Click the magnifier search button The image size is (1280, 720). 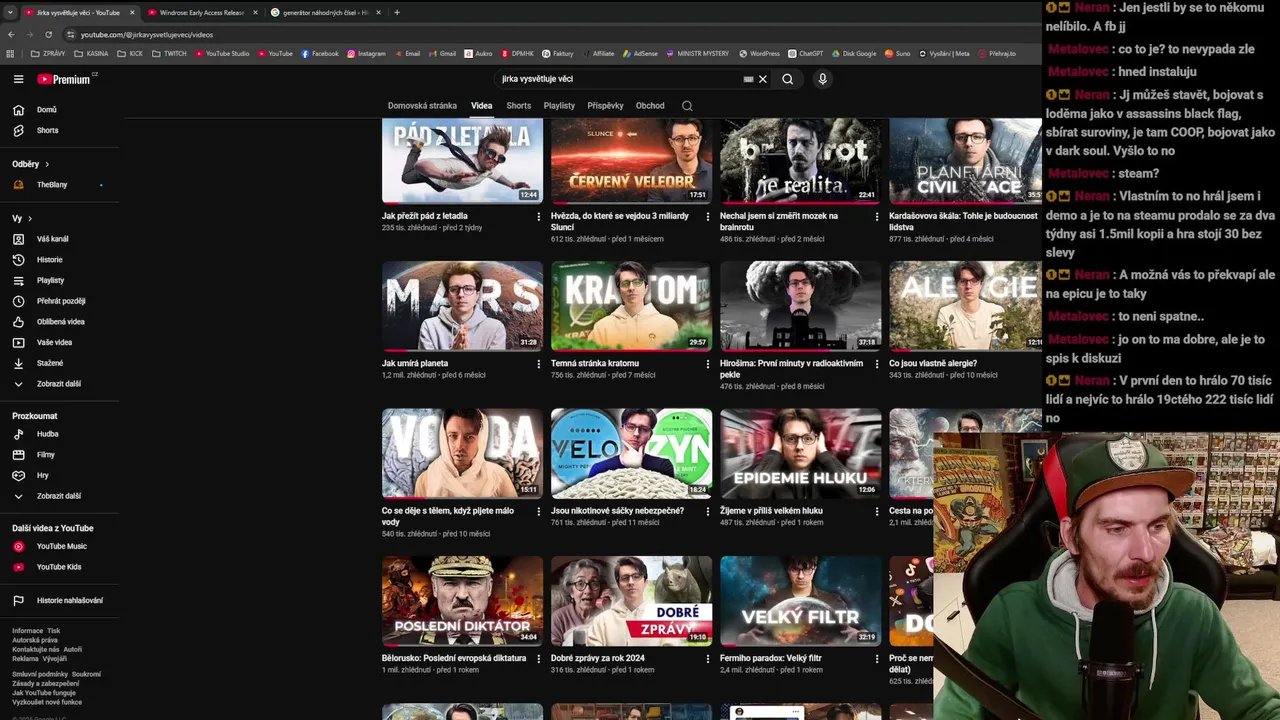pyautogui.click(x=788, y=79)
